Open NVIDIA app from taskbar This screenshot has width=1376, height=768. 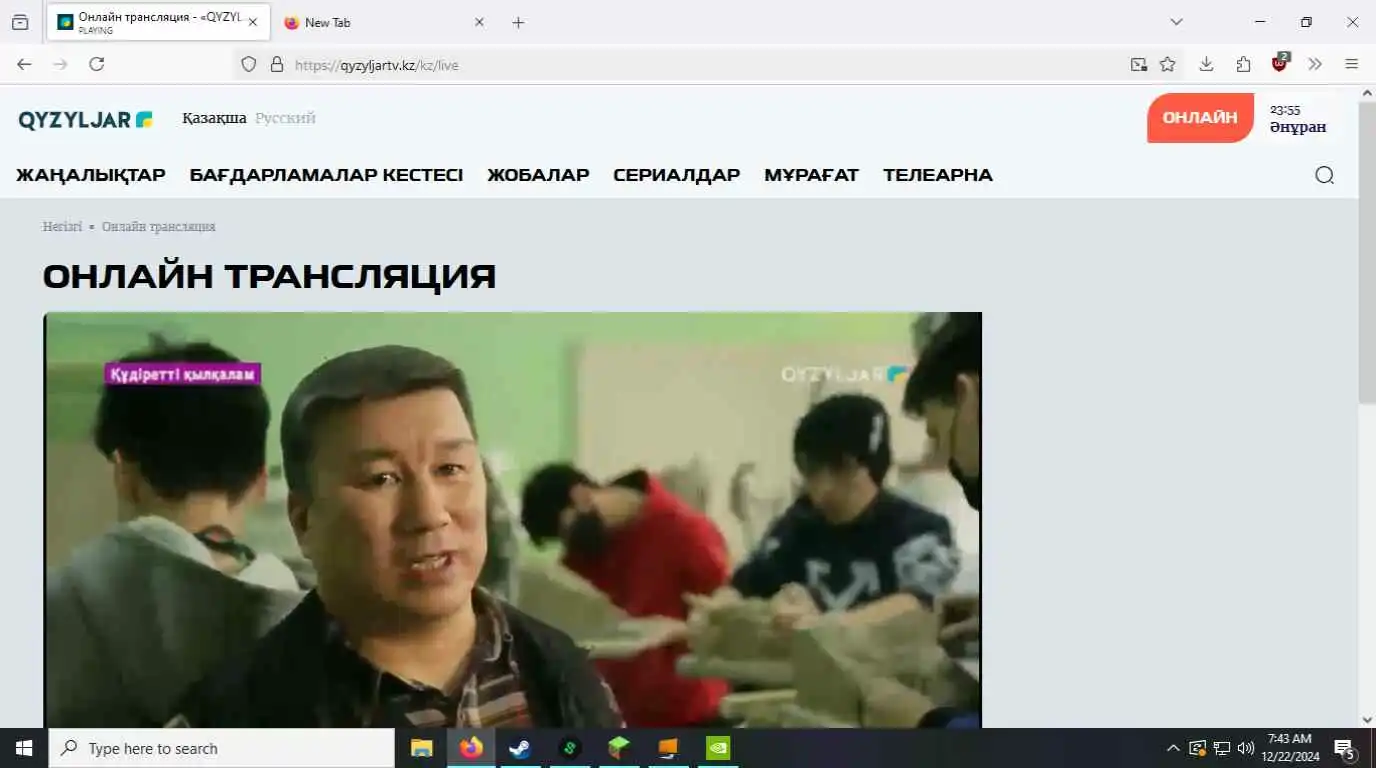[x=718, y=748]
